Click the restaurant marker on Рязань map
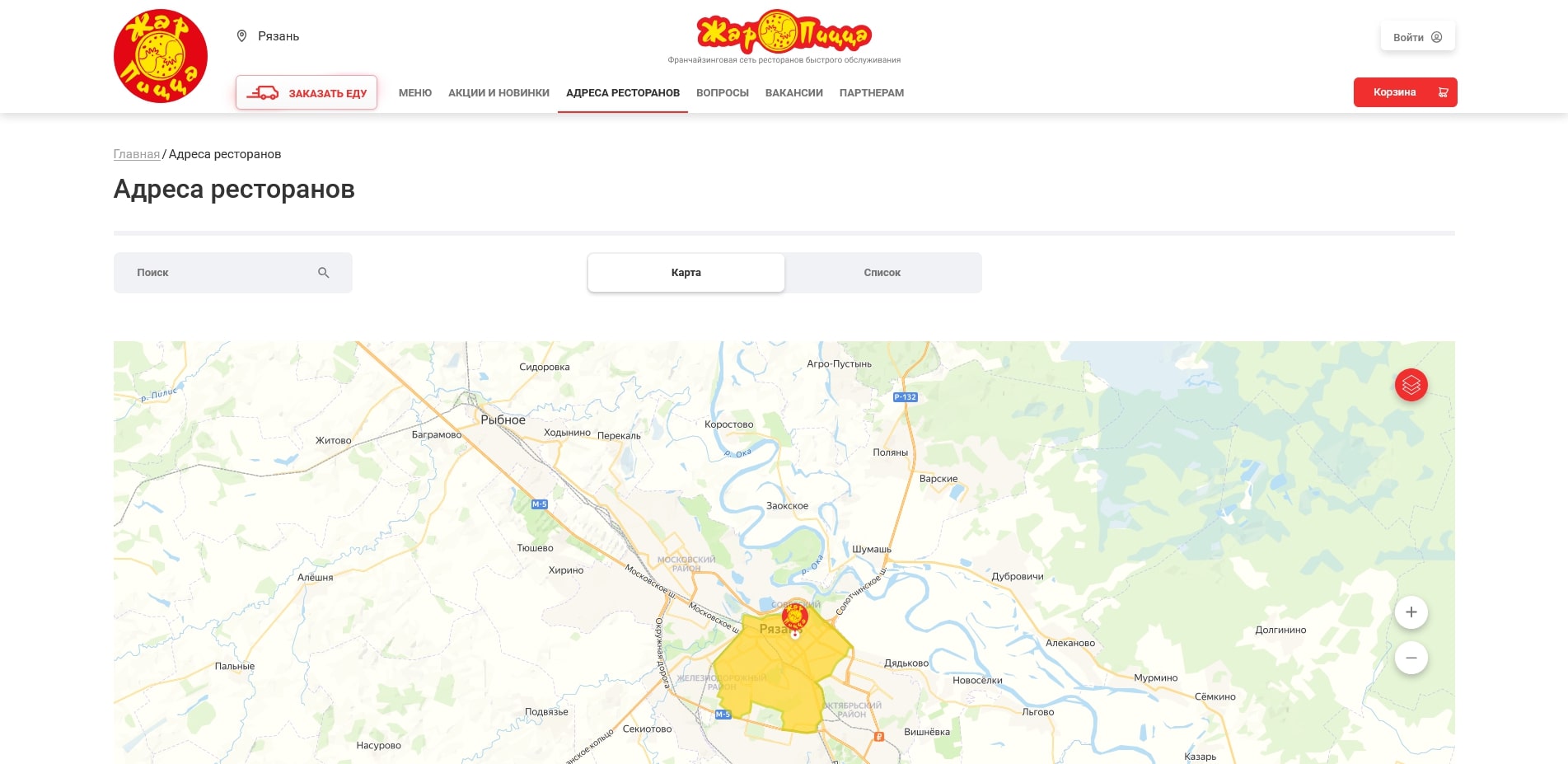1568x764 pixels. click(x=794, y=617)
